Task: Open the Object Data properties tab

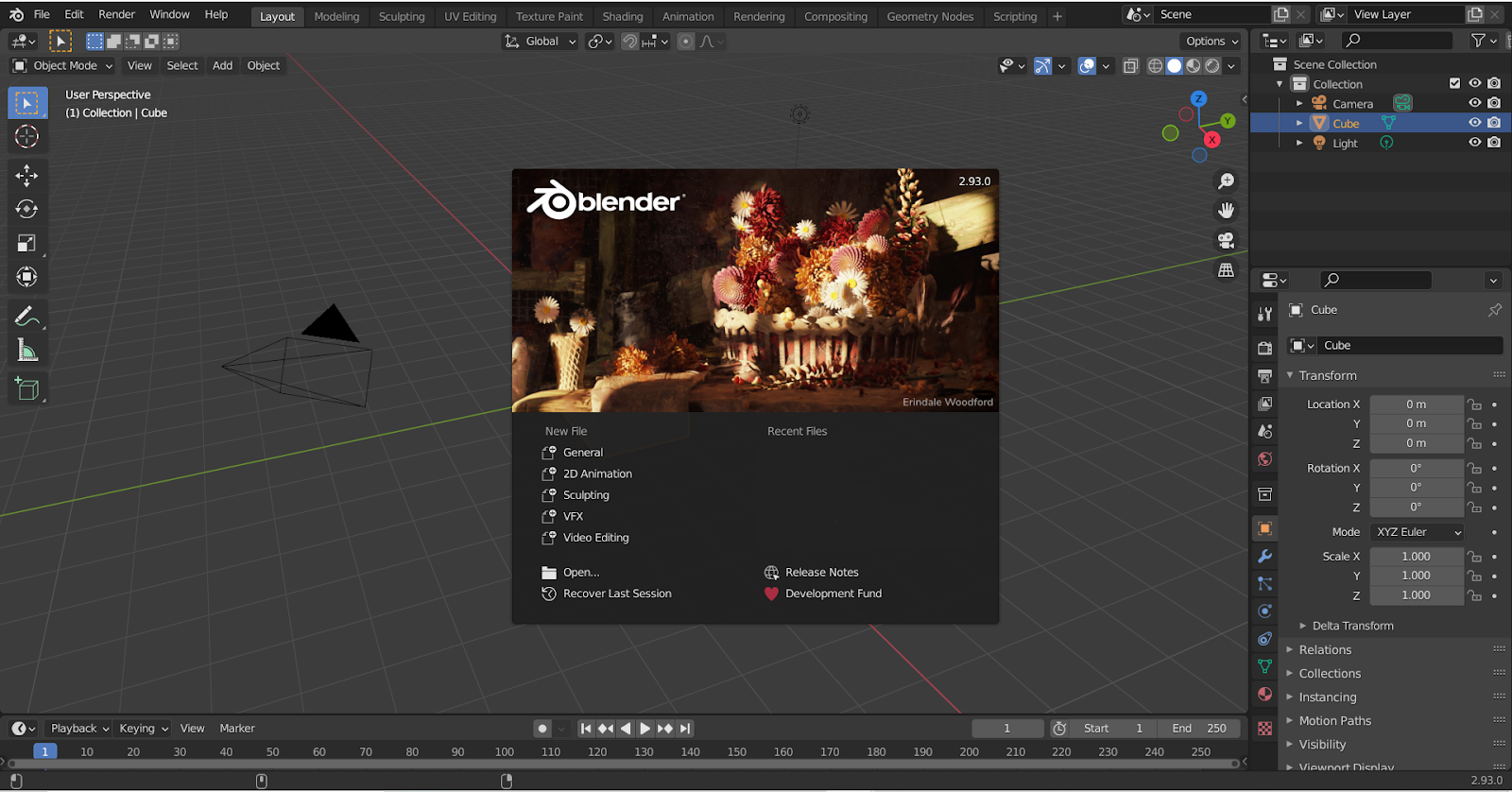Action: [x=1264, y=666]
